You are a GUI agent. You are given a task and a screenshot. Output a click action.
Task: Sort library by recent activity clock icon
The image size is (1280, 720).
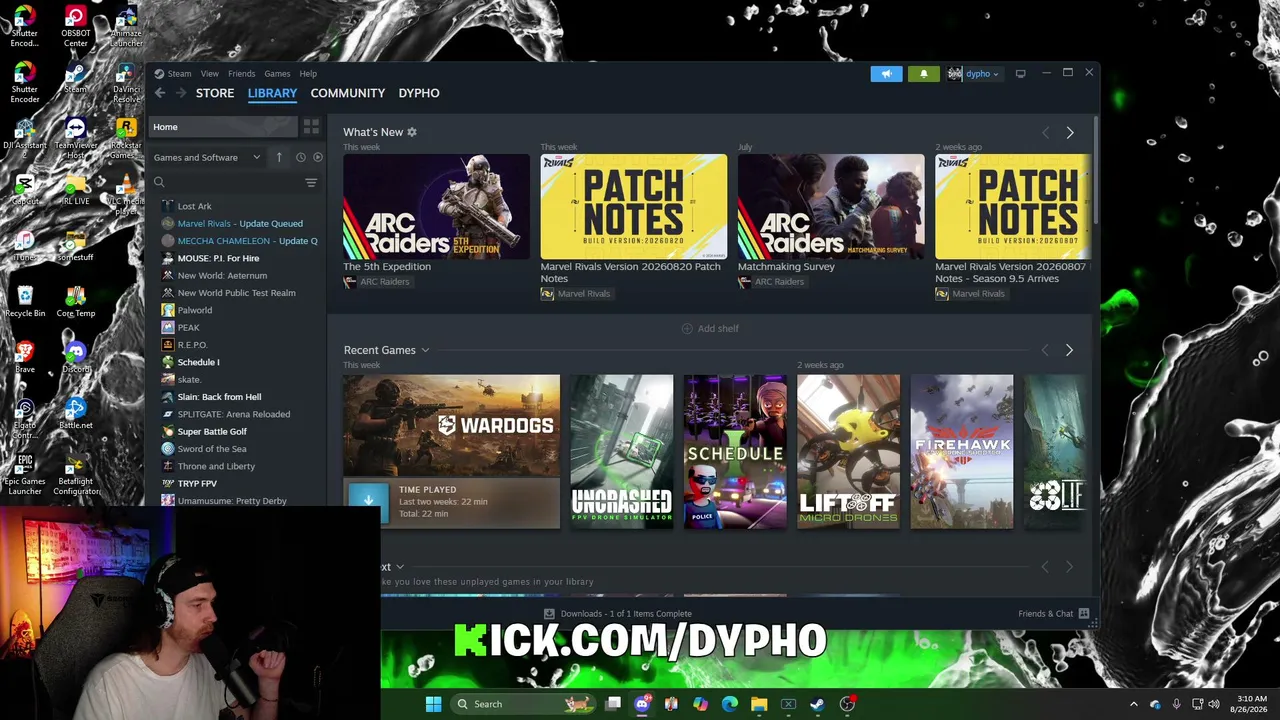point(301,157)
